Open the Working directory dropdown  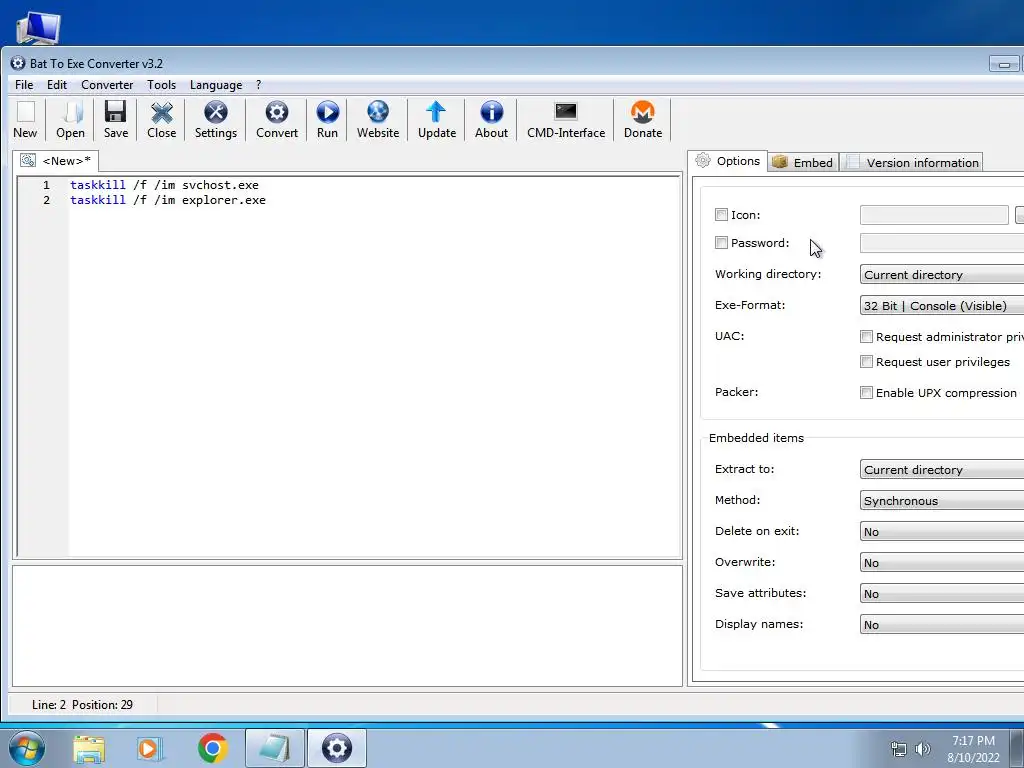tap(942, 274)
